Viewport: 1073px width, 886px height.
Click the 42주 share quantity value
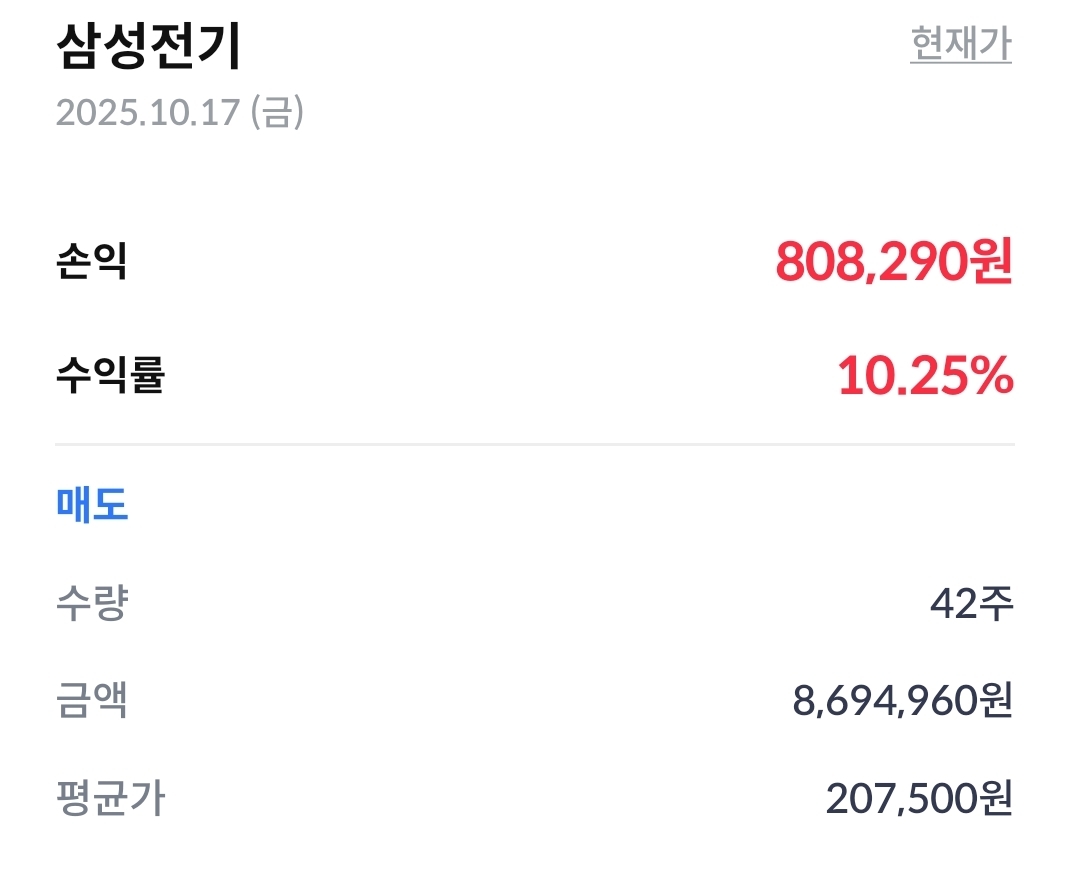click(x=971, y=603)
